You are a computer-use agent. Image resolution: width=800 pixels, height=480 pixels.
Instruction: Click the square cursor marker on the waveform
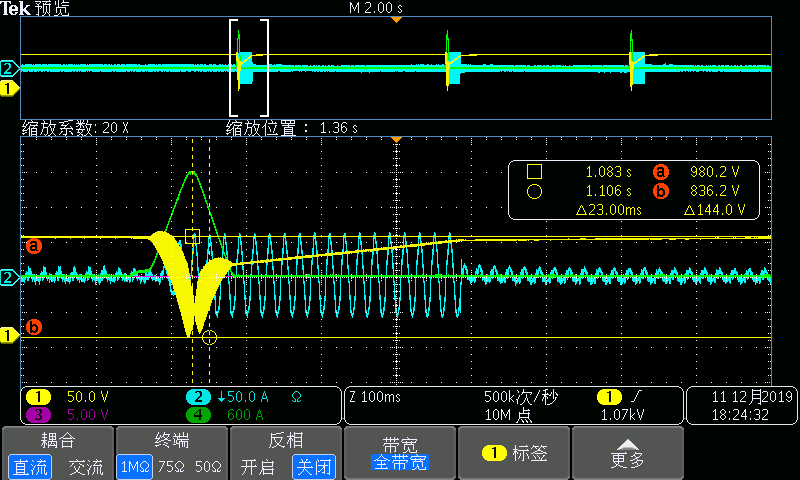tap(193, 236)
